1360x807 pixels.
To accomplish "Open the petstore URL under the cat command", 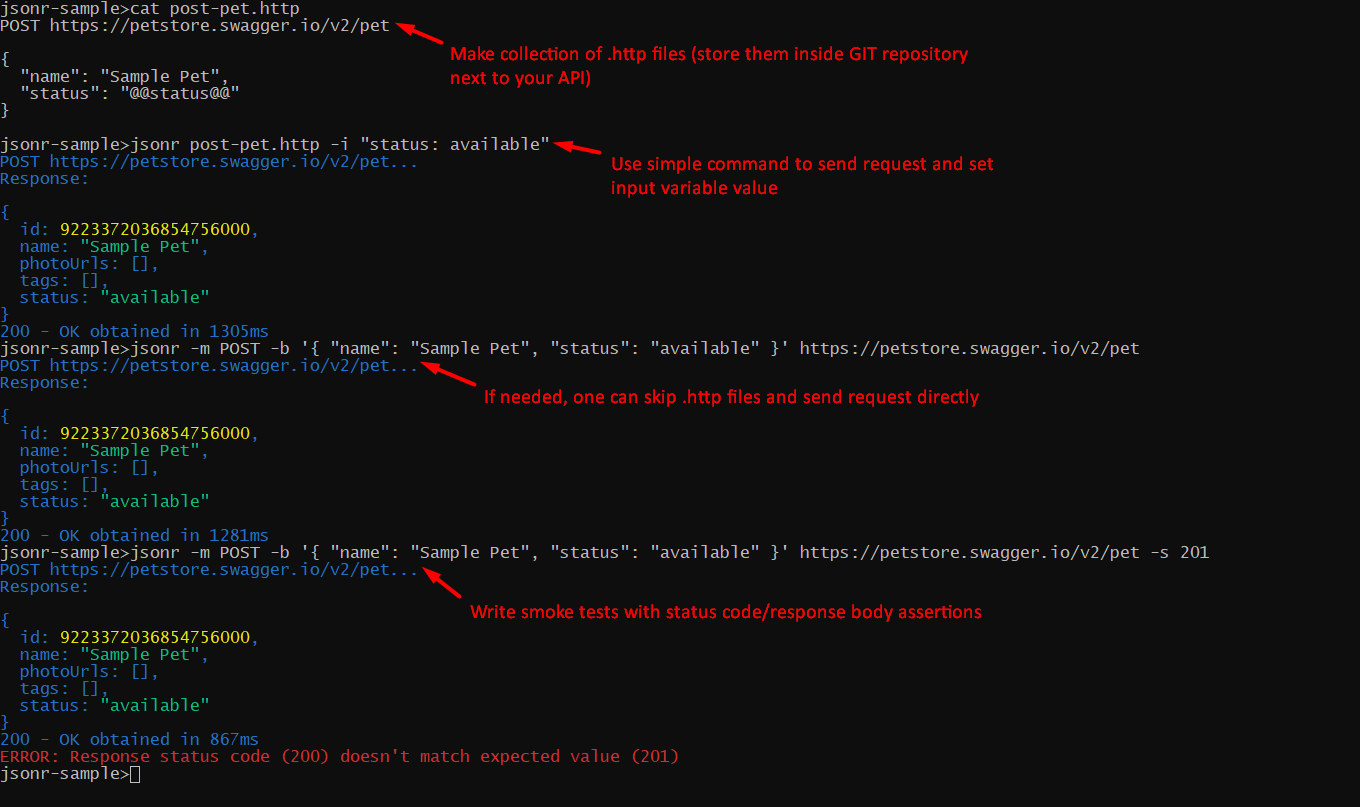I will (x=220, y=25).
